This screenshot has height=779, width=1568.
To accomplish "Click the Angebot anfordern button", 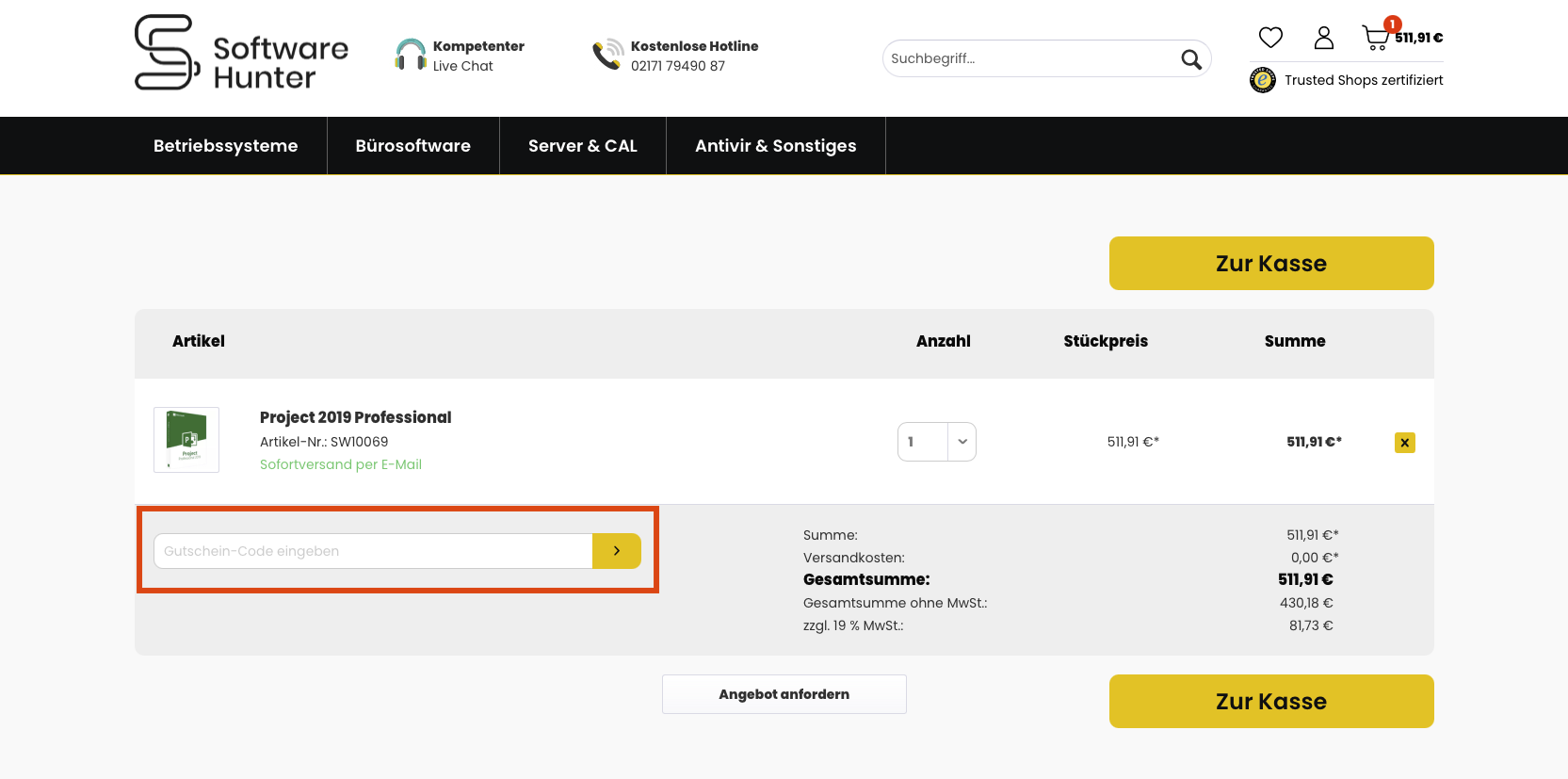I will click(784, 694).
